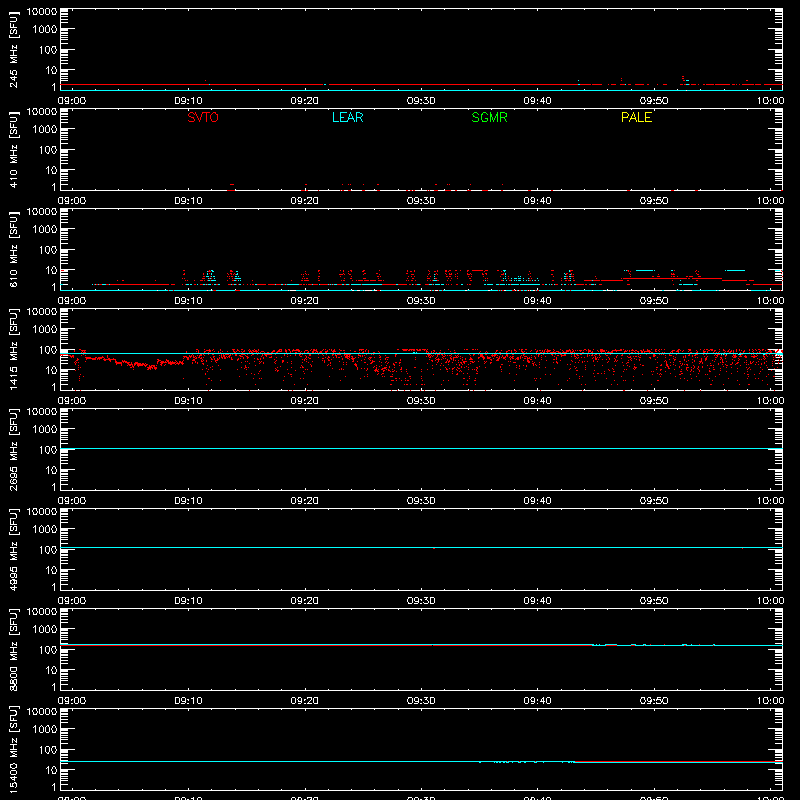Select the 4995 MHz [SFU] axis title

point(13,549)
